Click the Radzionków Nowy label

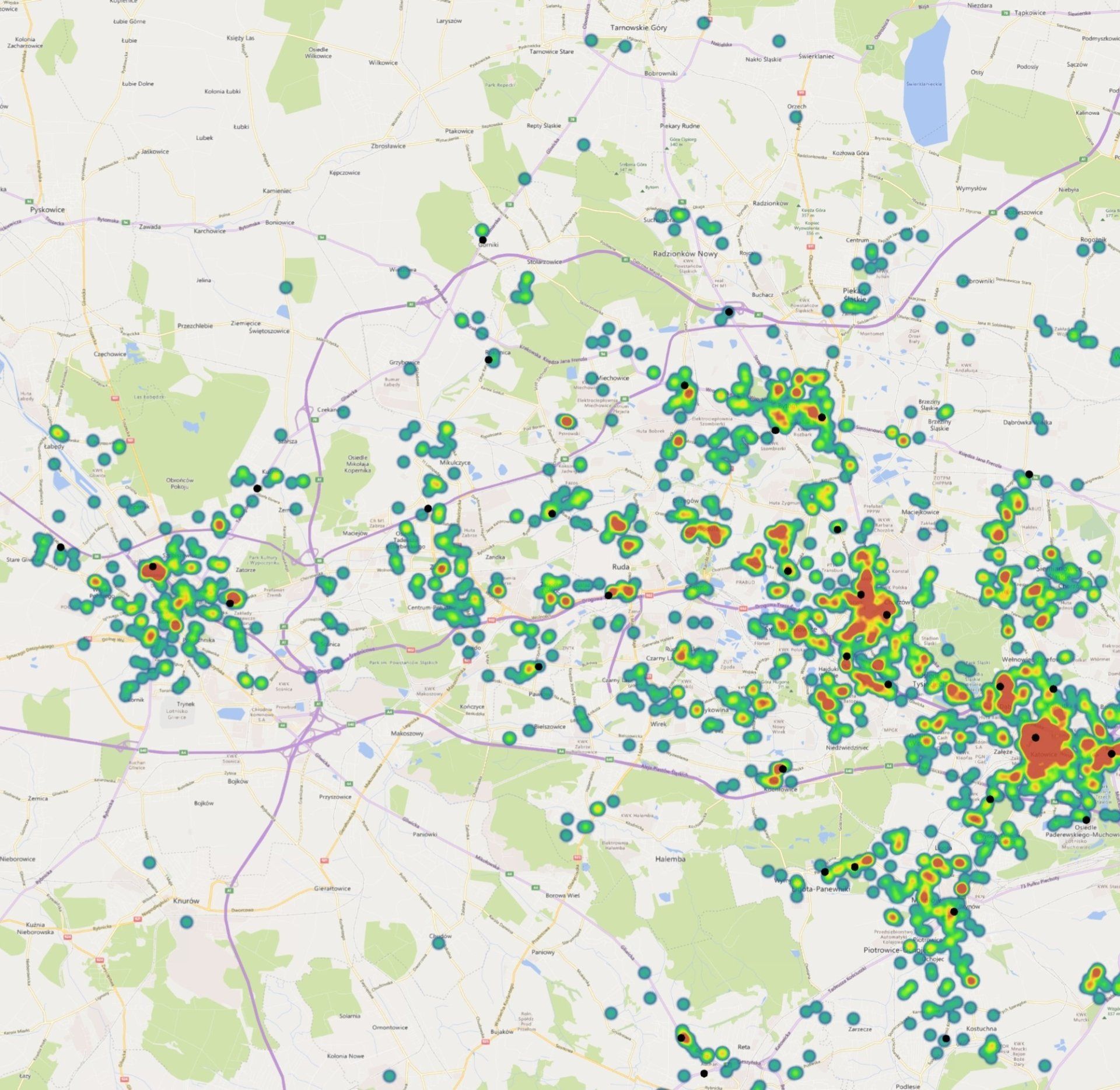pos(685,254)
